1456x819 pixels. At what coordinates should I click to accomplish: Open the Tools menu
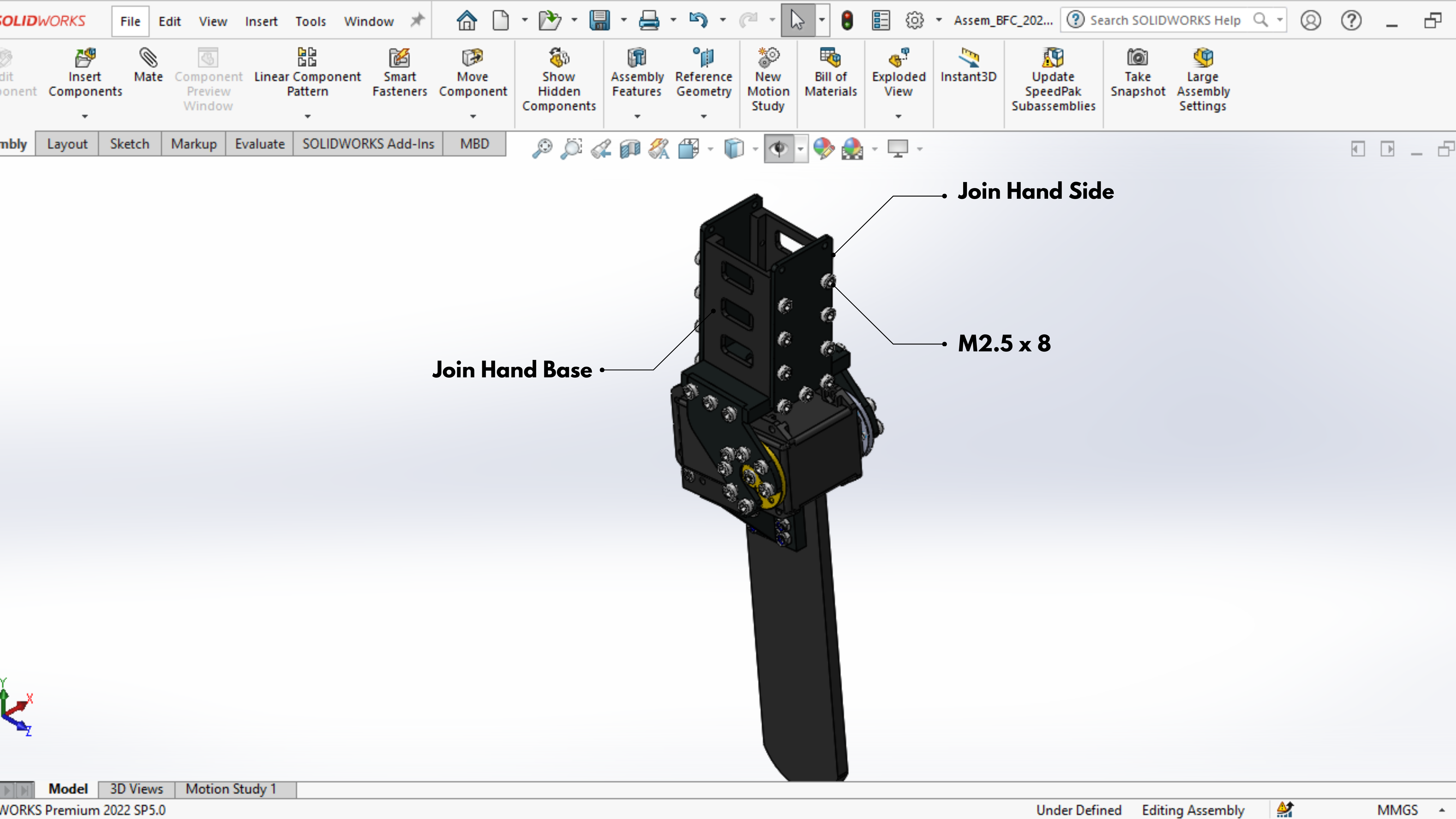coord(310,22)
